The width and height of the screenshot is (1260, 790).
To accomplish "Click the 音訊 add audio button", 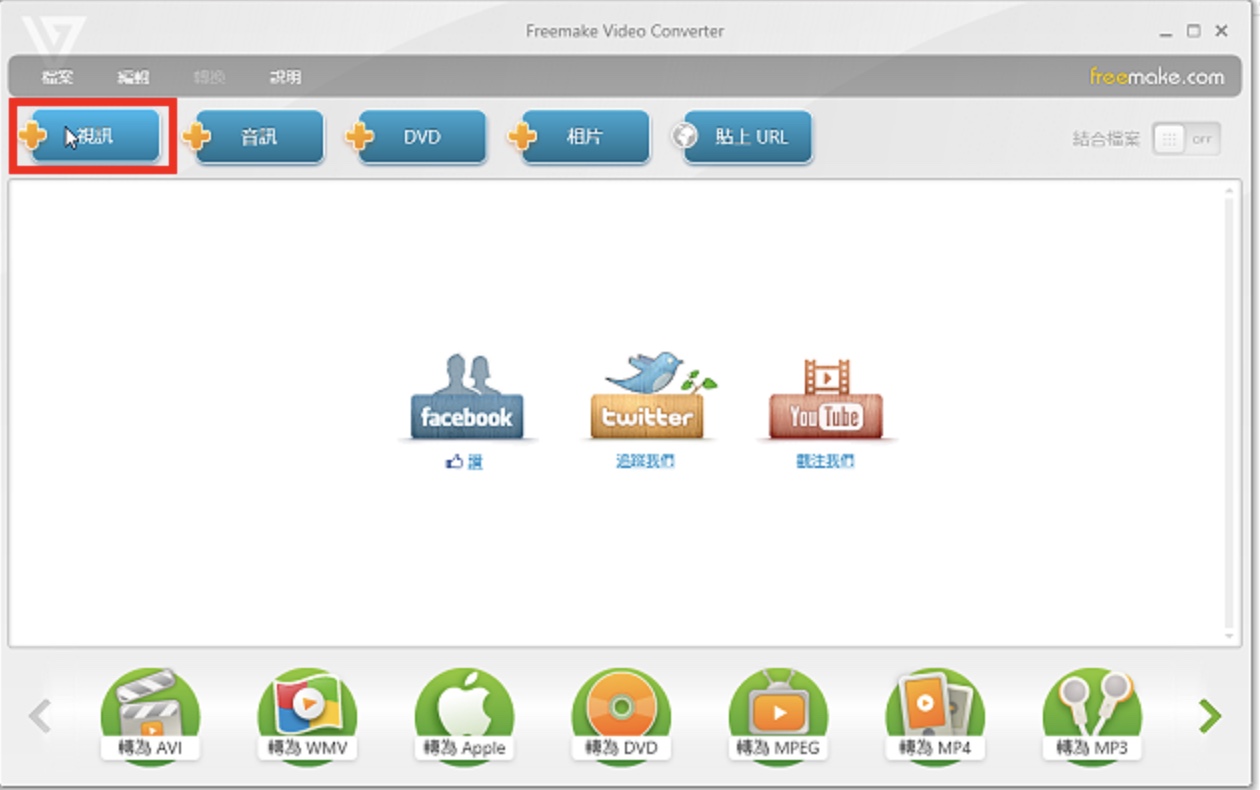I will tap(258, 136).
